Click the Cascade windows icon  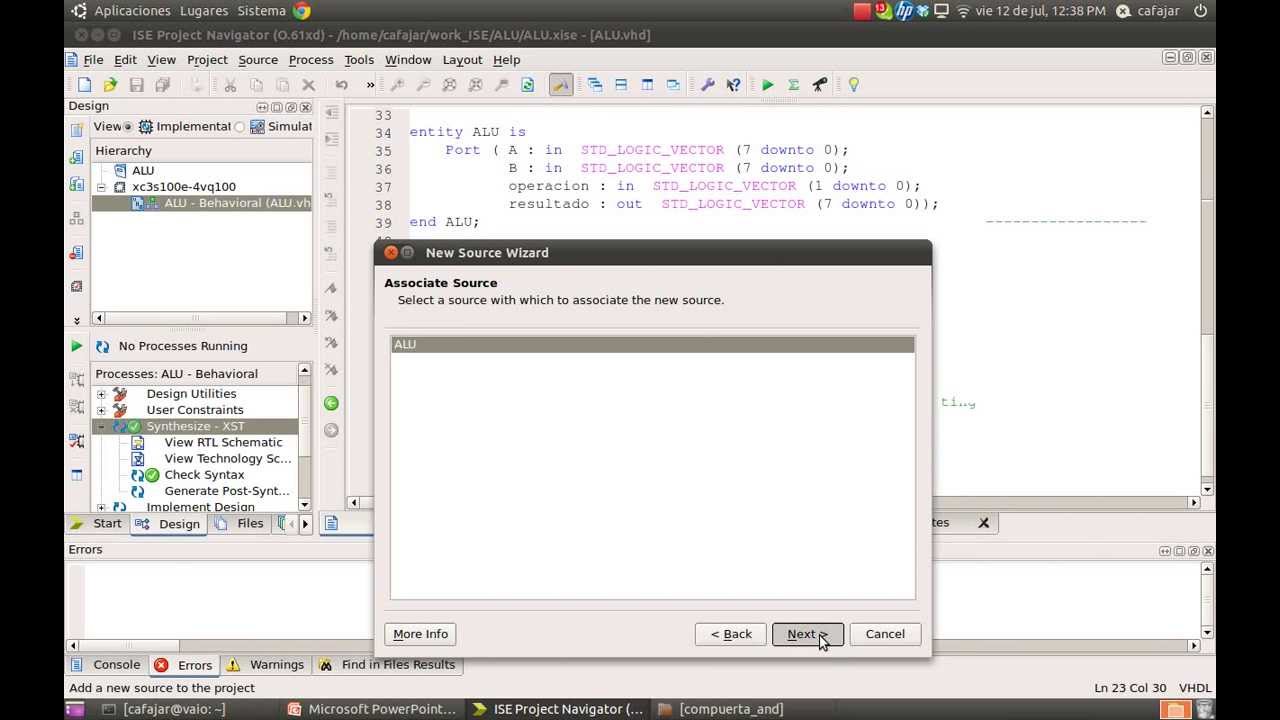[x=595, y=85]
